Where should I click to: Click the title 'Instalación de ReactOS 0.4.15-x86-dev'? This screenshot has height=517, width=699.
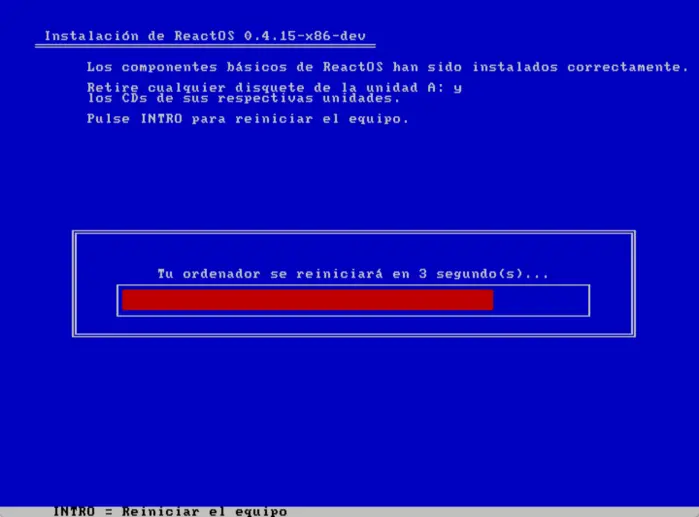[205, 36]
